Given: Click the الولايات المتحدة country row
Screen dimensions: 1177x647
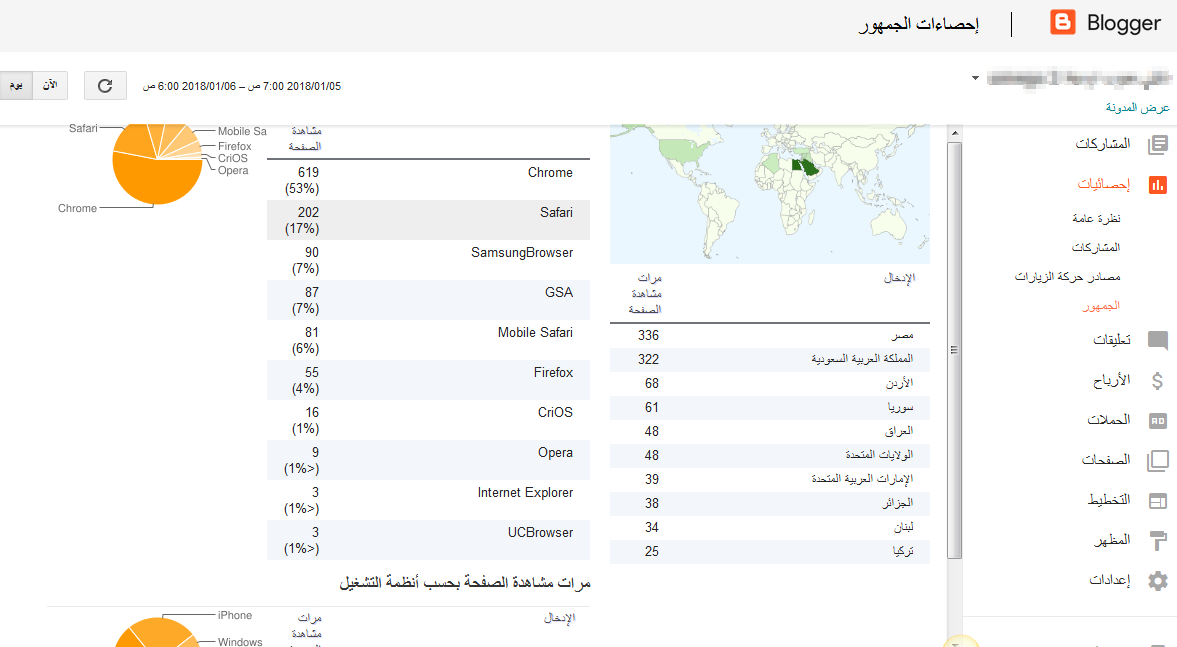Looking at the screenshot, I should tap(769, 456).
